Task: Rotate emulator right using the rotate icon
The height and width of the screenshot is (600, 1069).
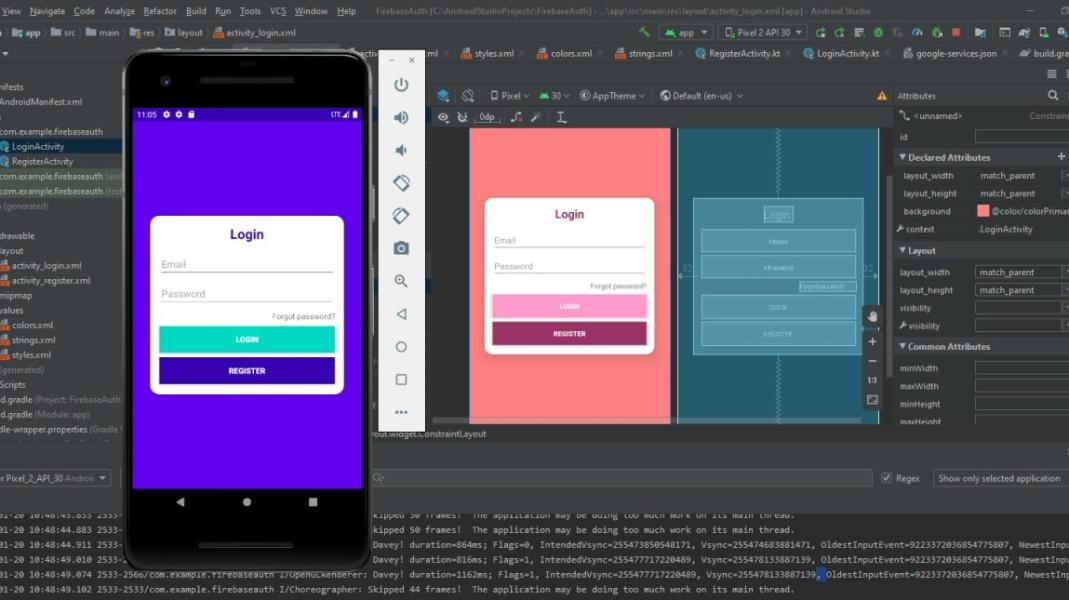Action: pyautogui.click(x=401, y=215)
